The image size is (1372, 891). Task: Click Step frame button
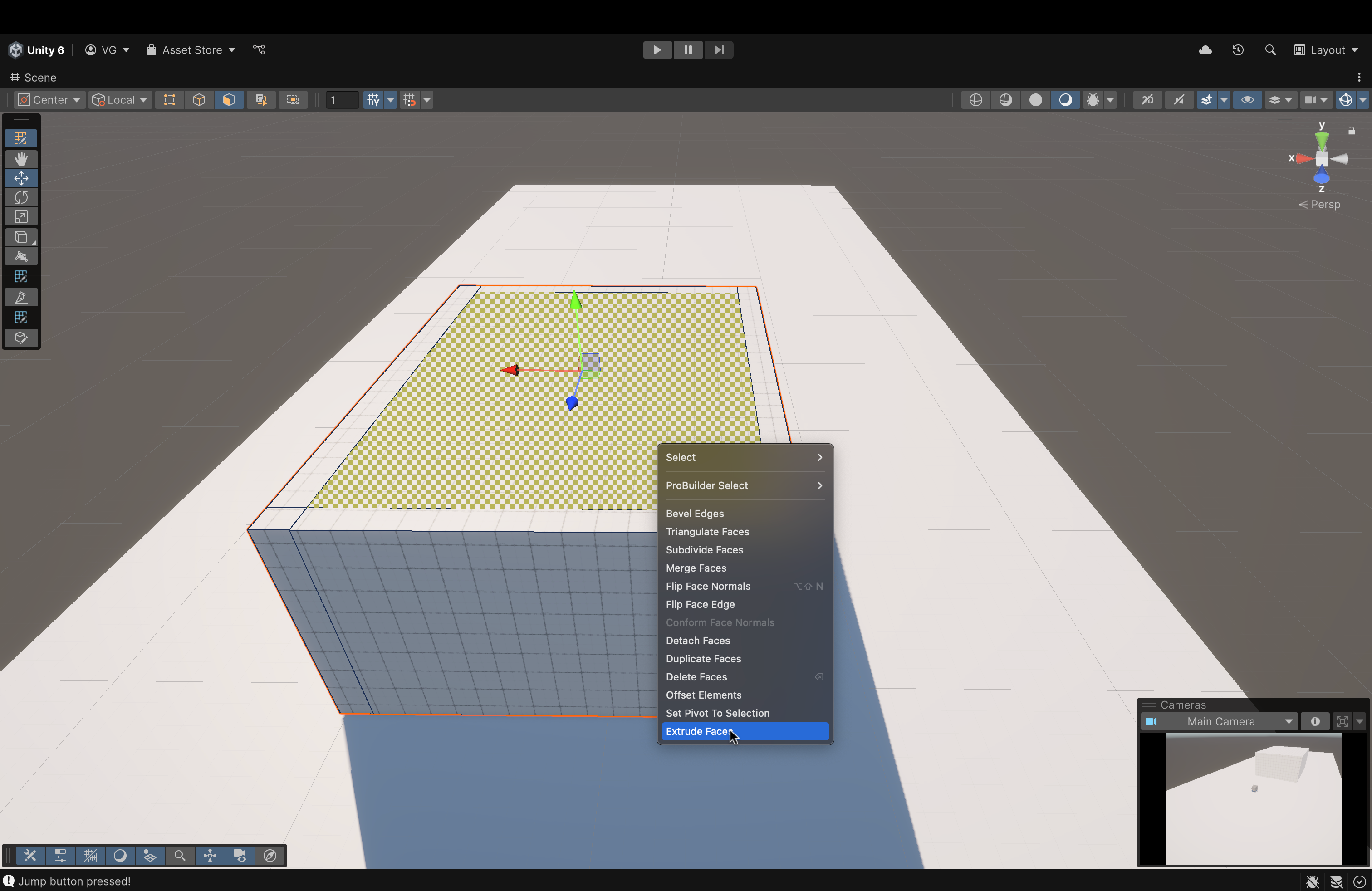719,50
